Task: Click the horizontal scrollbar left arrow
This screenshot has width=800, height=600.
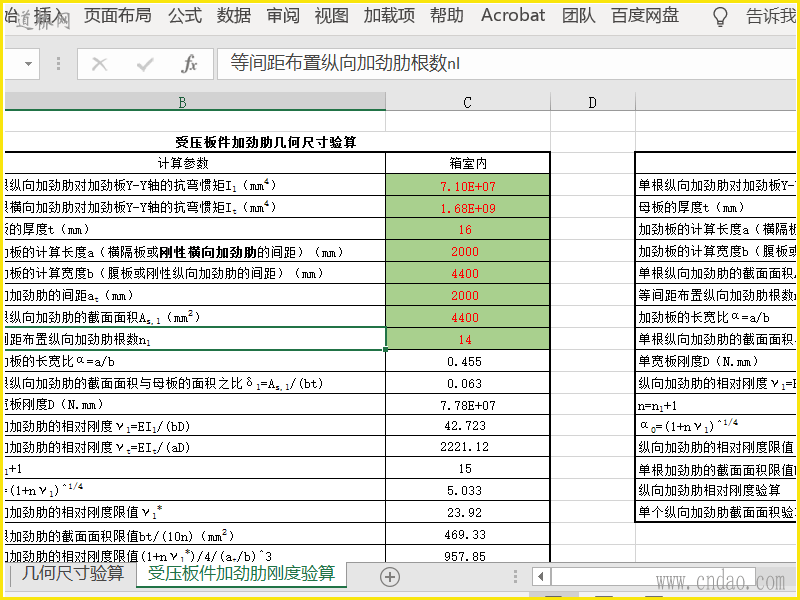Action: (541, 577)
